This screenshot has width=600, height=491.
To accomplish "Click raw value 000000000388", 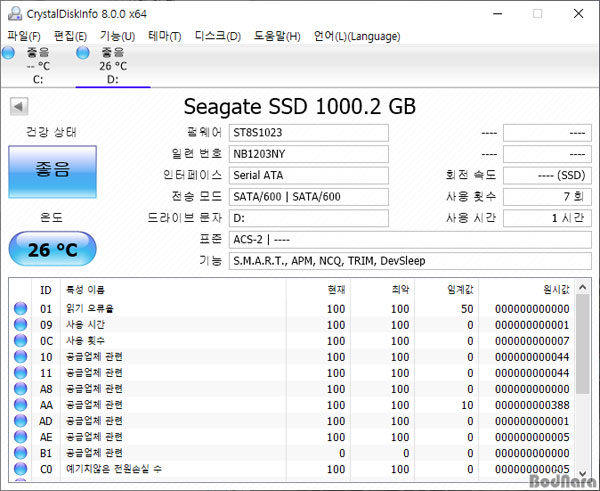I will [x=532, y=405].
